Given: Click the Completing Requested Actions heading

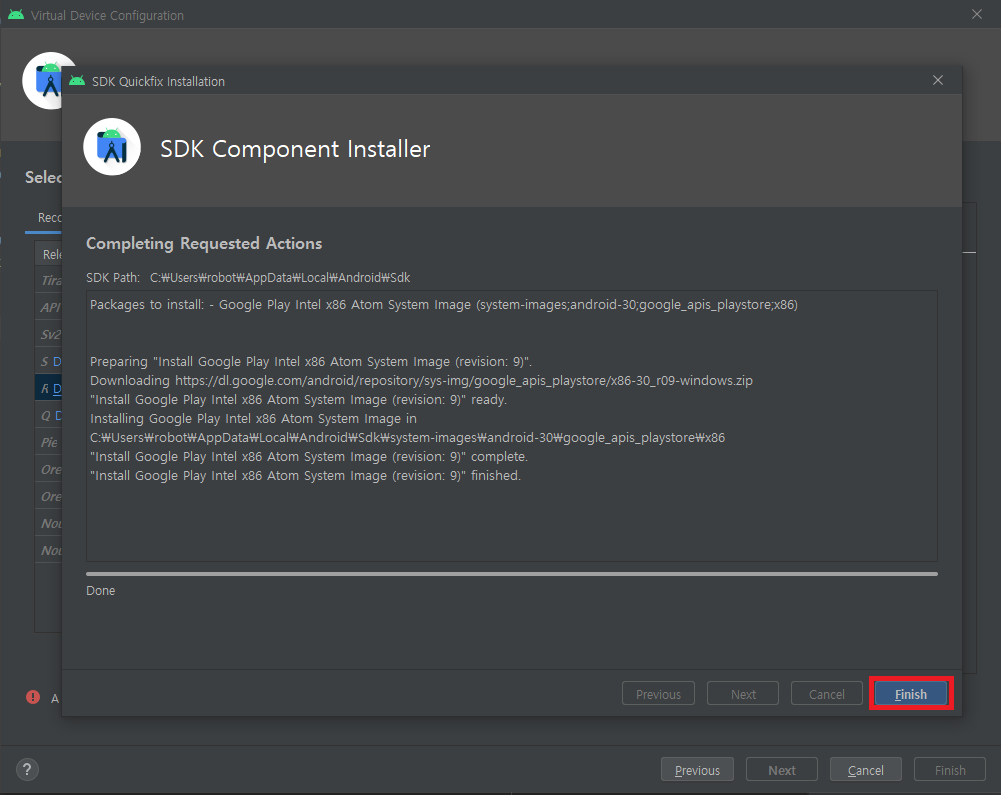Looking at the screenshot, I should [x=204, y=243].
